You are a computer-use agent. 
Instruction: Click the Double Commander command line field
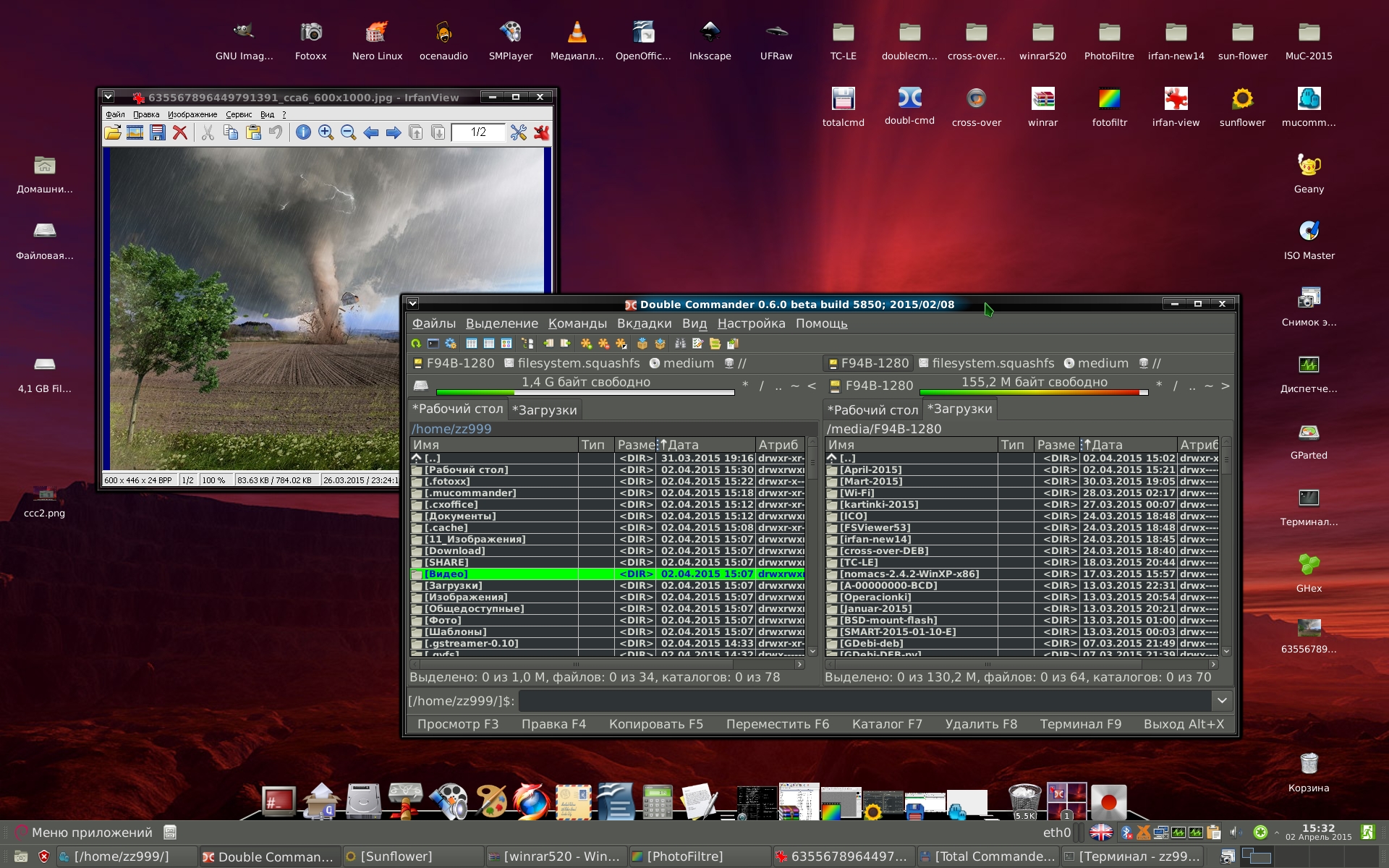pyautogui.click(x=865, y=700)
